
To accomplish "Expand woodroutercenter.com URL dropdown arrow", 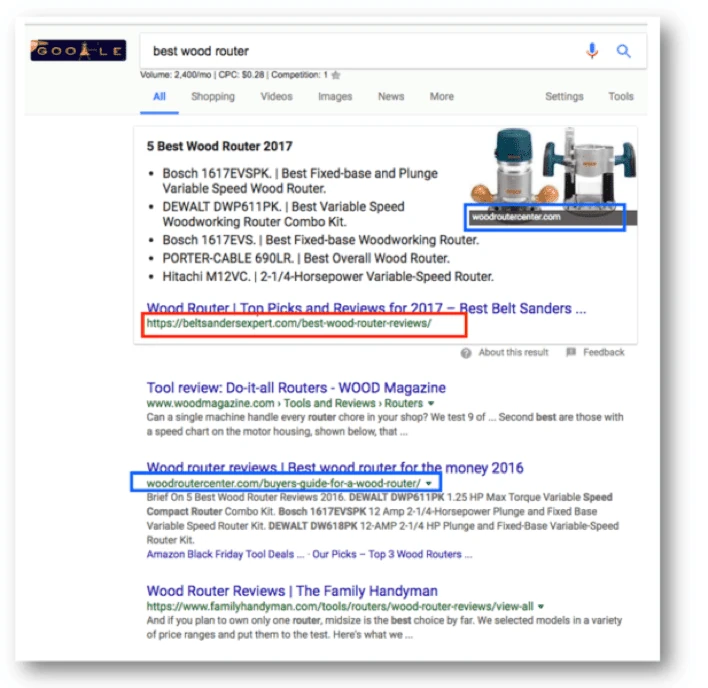I will pyautogui.click(x=429, y=483).
